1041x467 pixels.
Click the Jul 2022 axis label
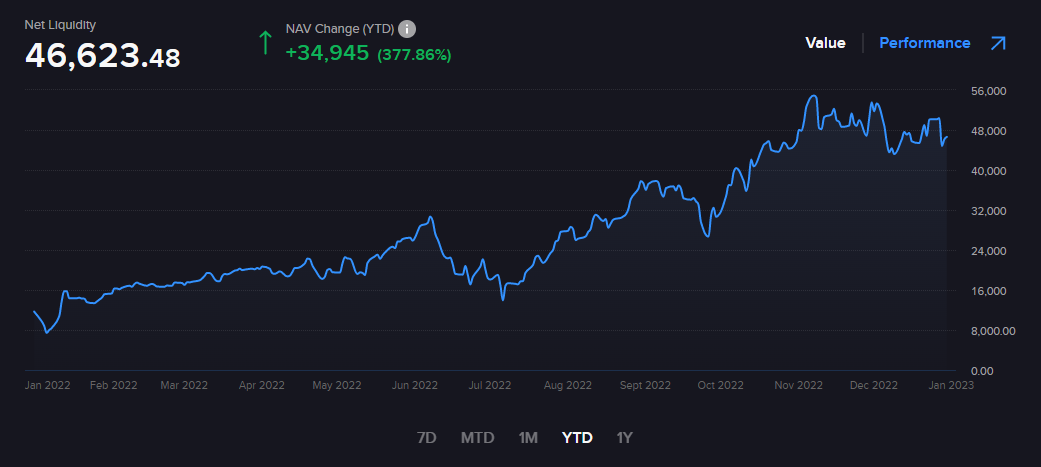[490, 385]
